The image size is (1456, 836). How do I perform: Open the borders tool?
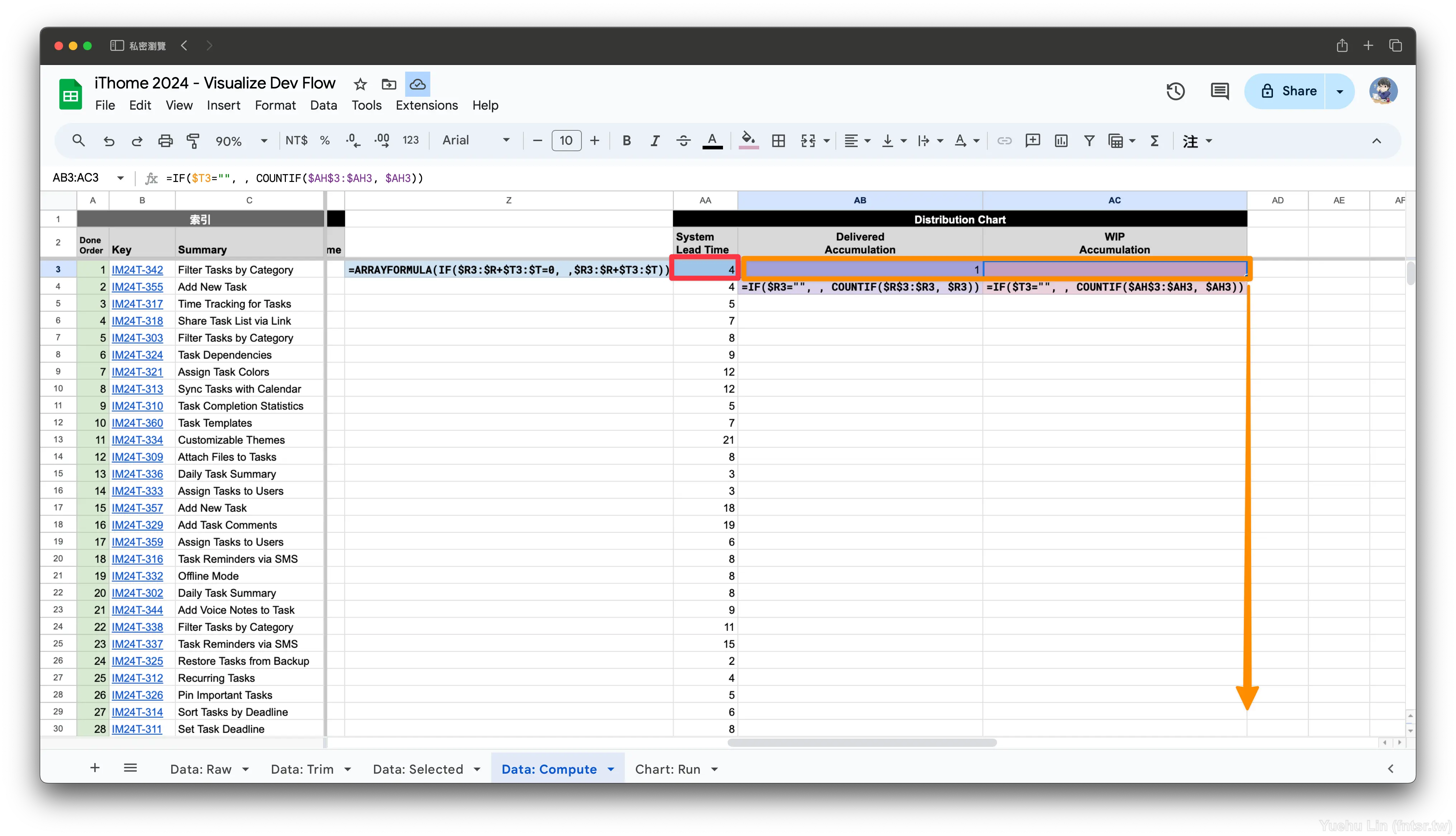[779, 141]
